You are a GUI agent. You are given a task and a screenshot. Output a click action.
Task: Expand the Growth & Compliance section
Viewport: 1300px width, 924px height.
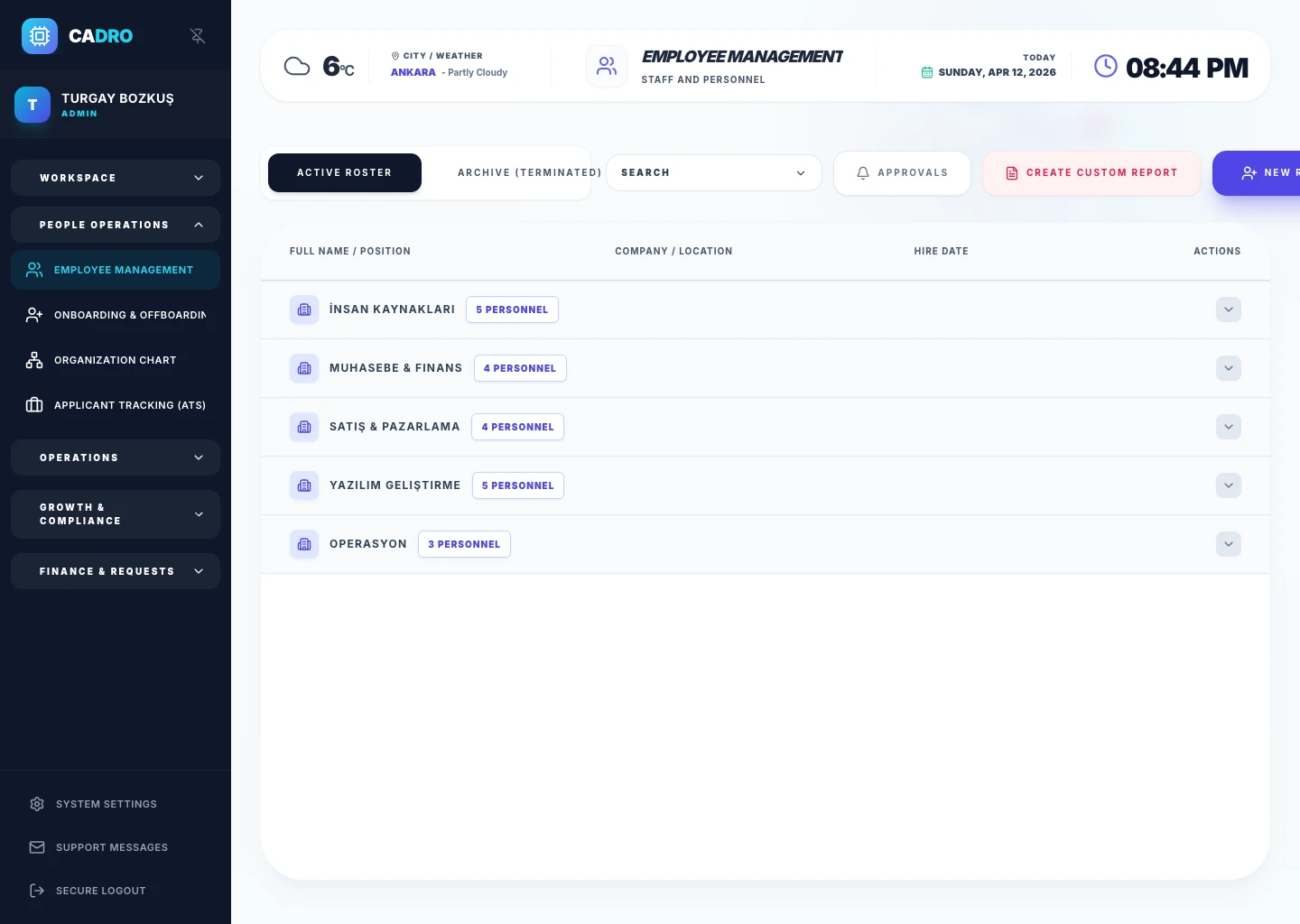pos(116,514)
